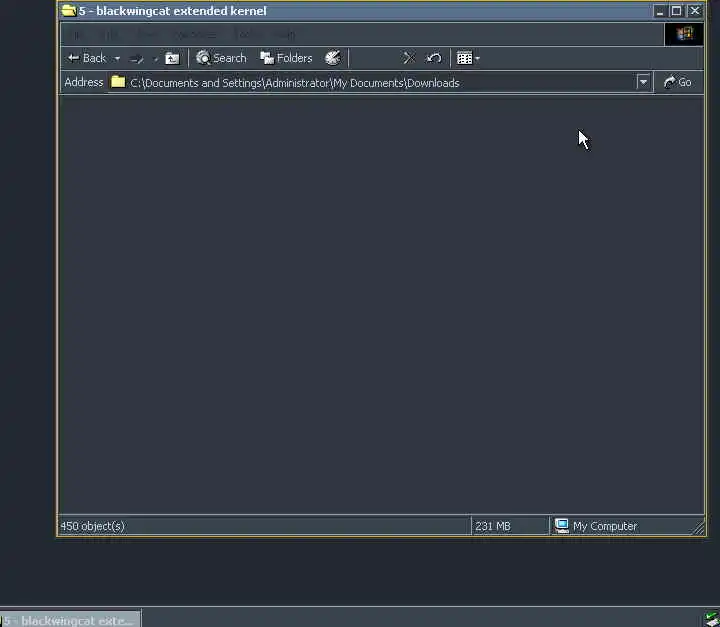Click the folder icon in the title bar

(69, 11)
